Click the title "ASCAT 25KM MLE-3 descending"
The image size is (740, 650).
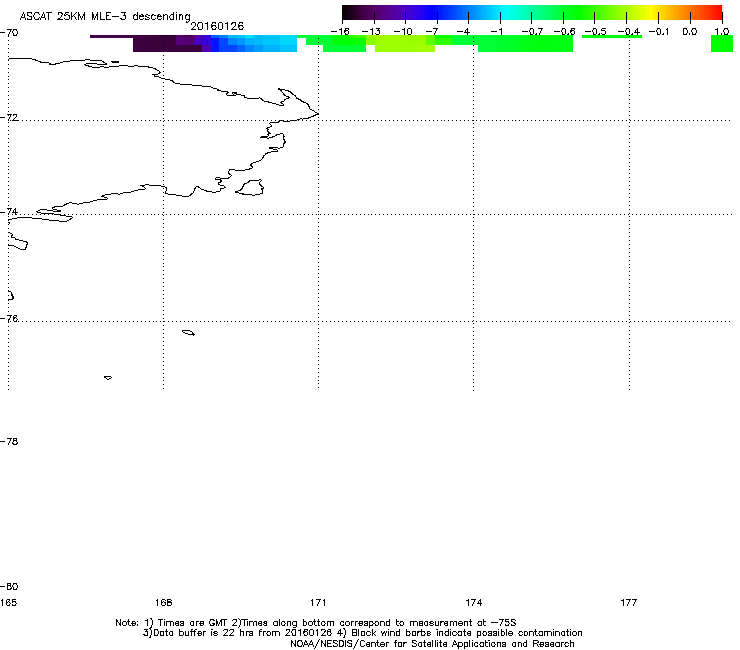pos(105,16)
